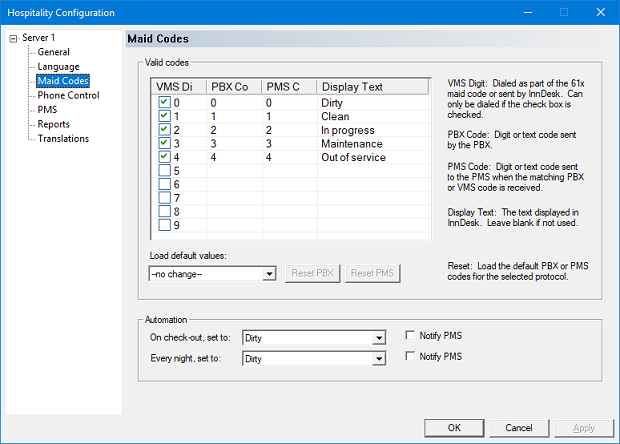Image resolution: width=620 pixels, height=444 pixels.
Task: Click the OK button
Action: click(x=454, y=427)
